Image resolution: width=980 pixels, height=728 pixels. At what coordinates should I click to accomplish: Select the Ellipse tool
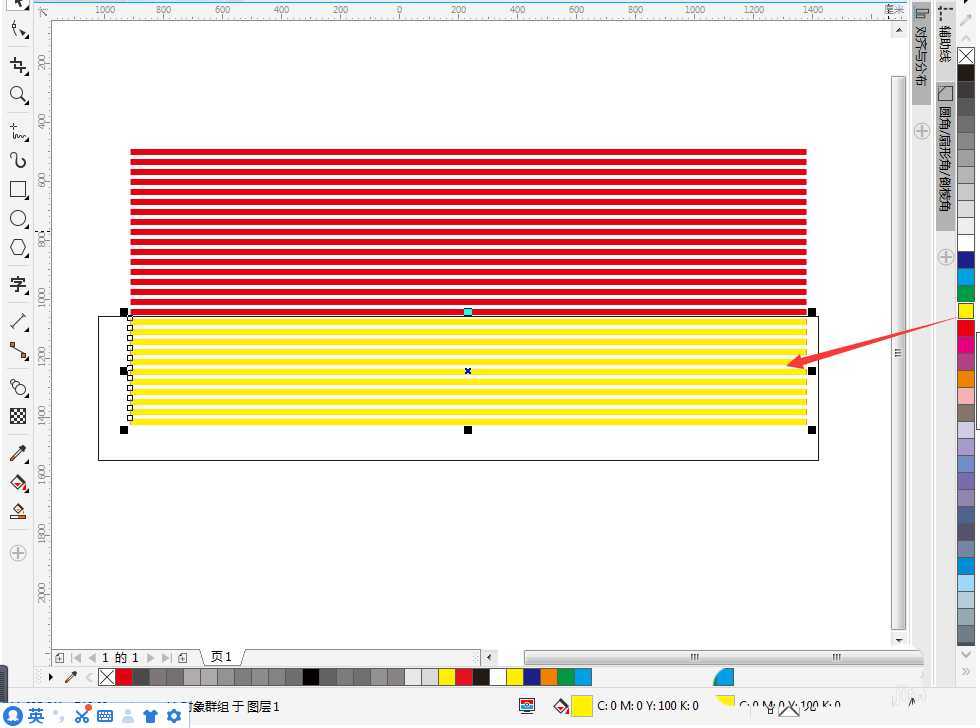click(x=18, y=218)
